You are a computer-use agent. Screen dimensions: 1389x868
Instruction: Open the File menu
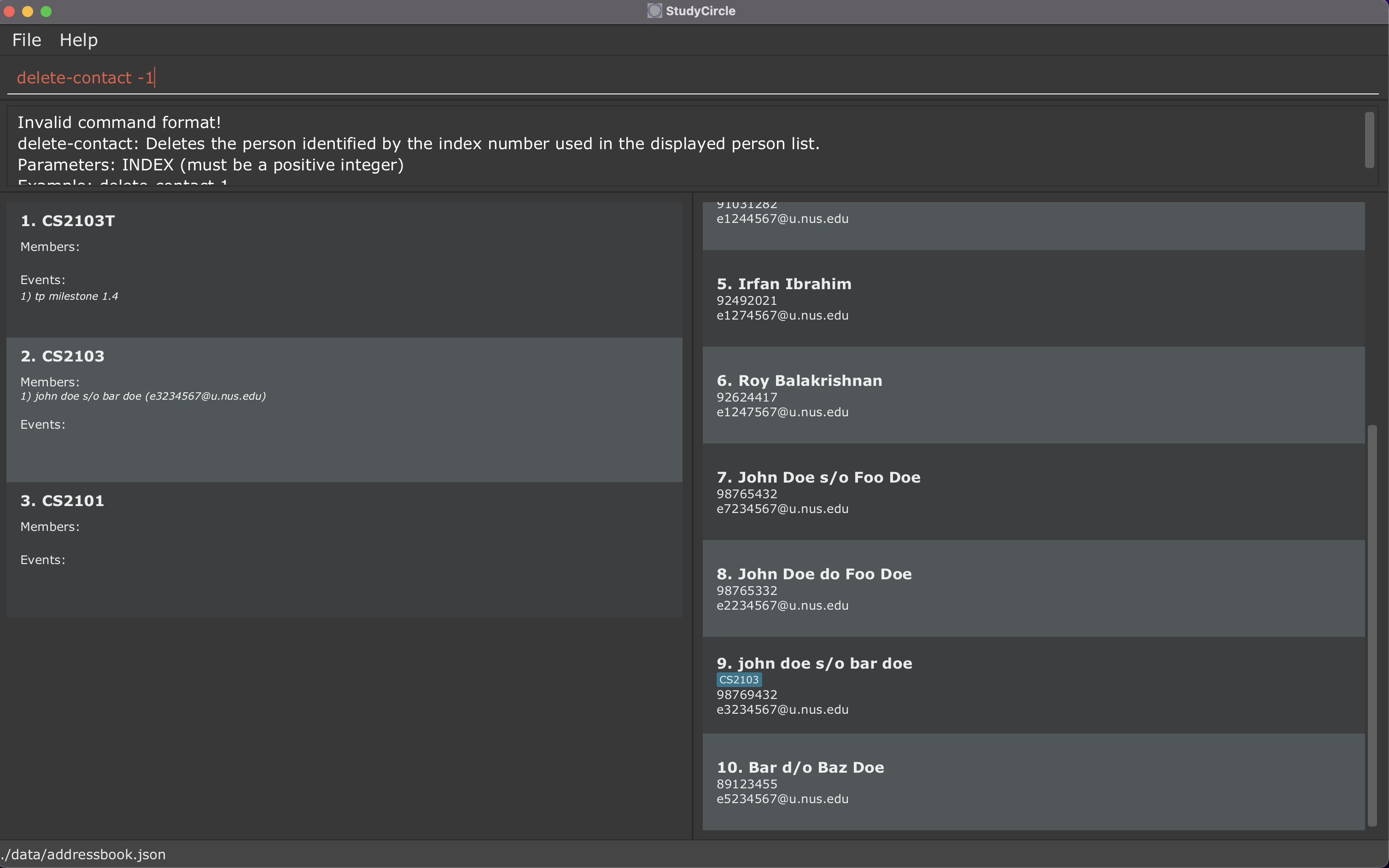(x=26, y=40)
